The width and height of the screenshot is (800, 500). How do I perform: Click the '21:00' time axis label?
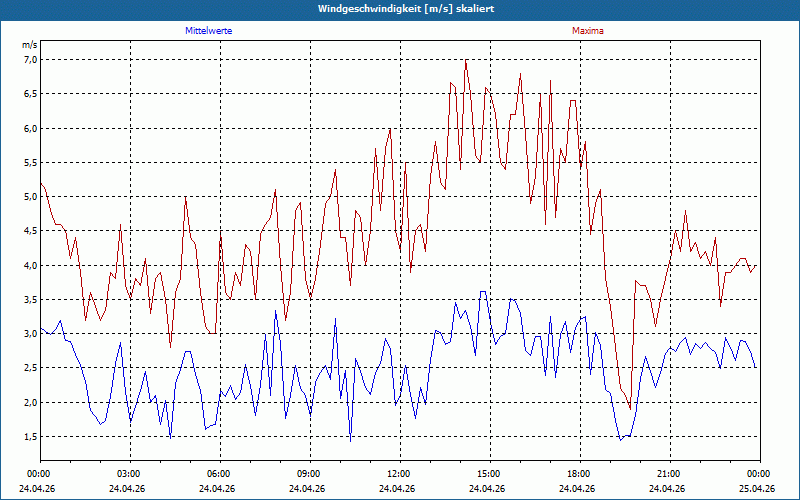[x=670, y=474]
